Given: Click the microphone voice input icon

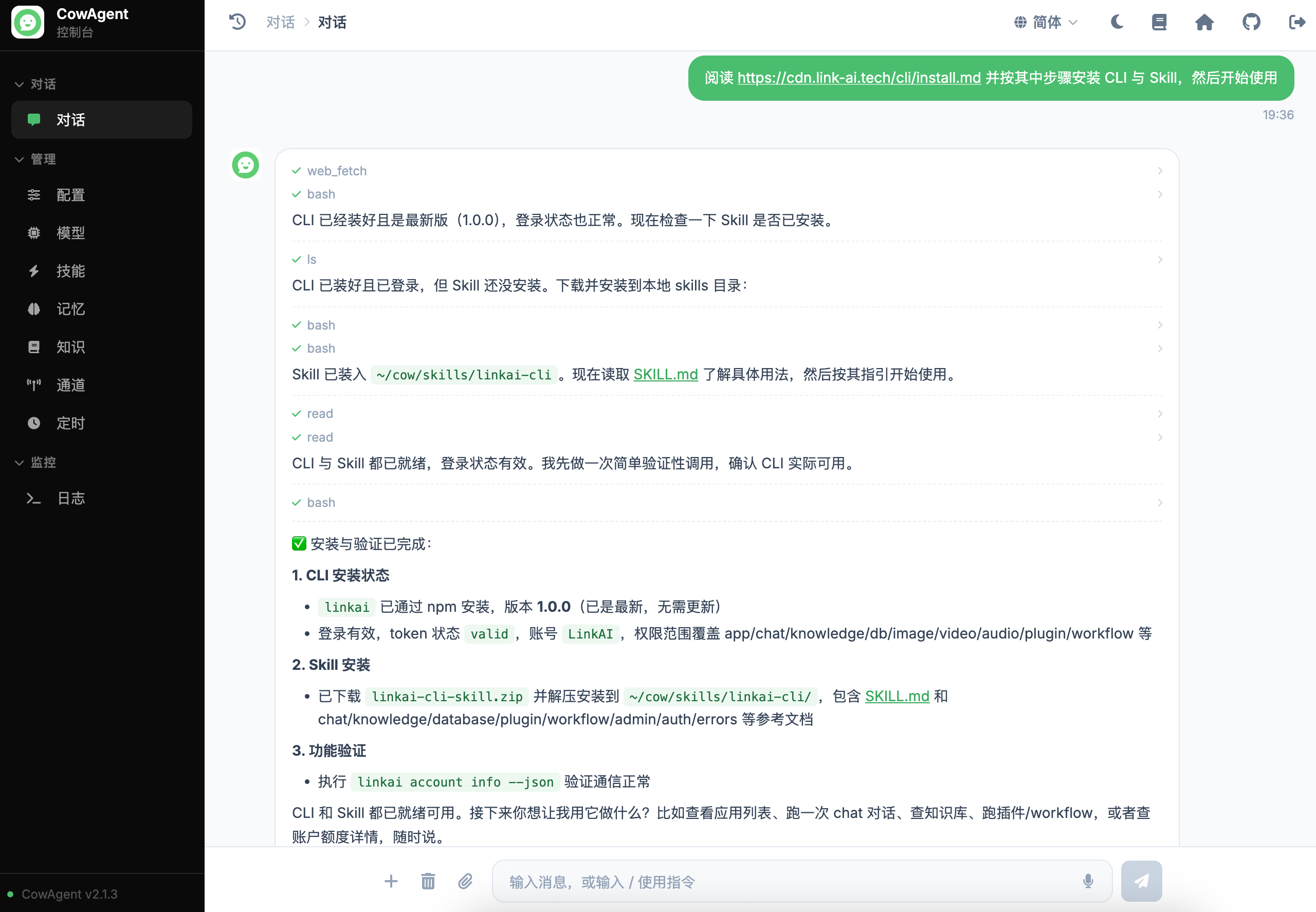Looking at the screenshot, I should click(x=1088, y=881).
